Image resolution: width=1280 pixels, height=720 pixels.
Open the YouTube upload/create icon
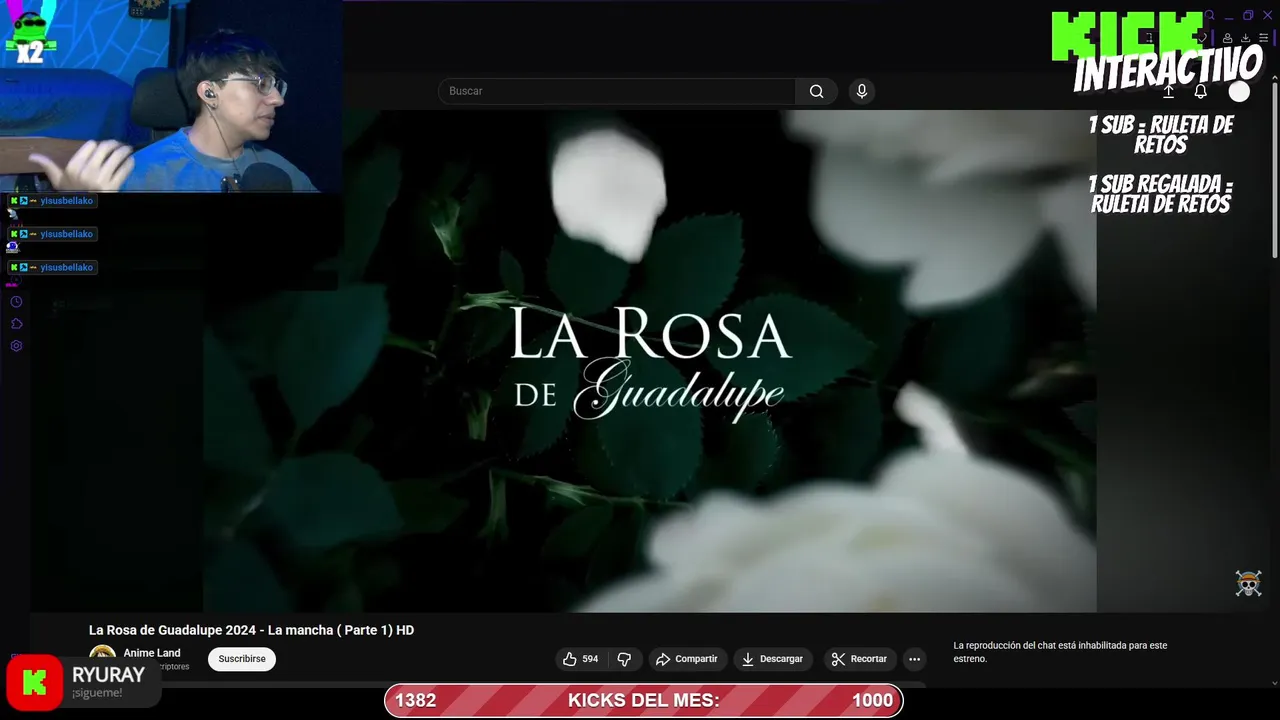coord(1168,91)
